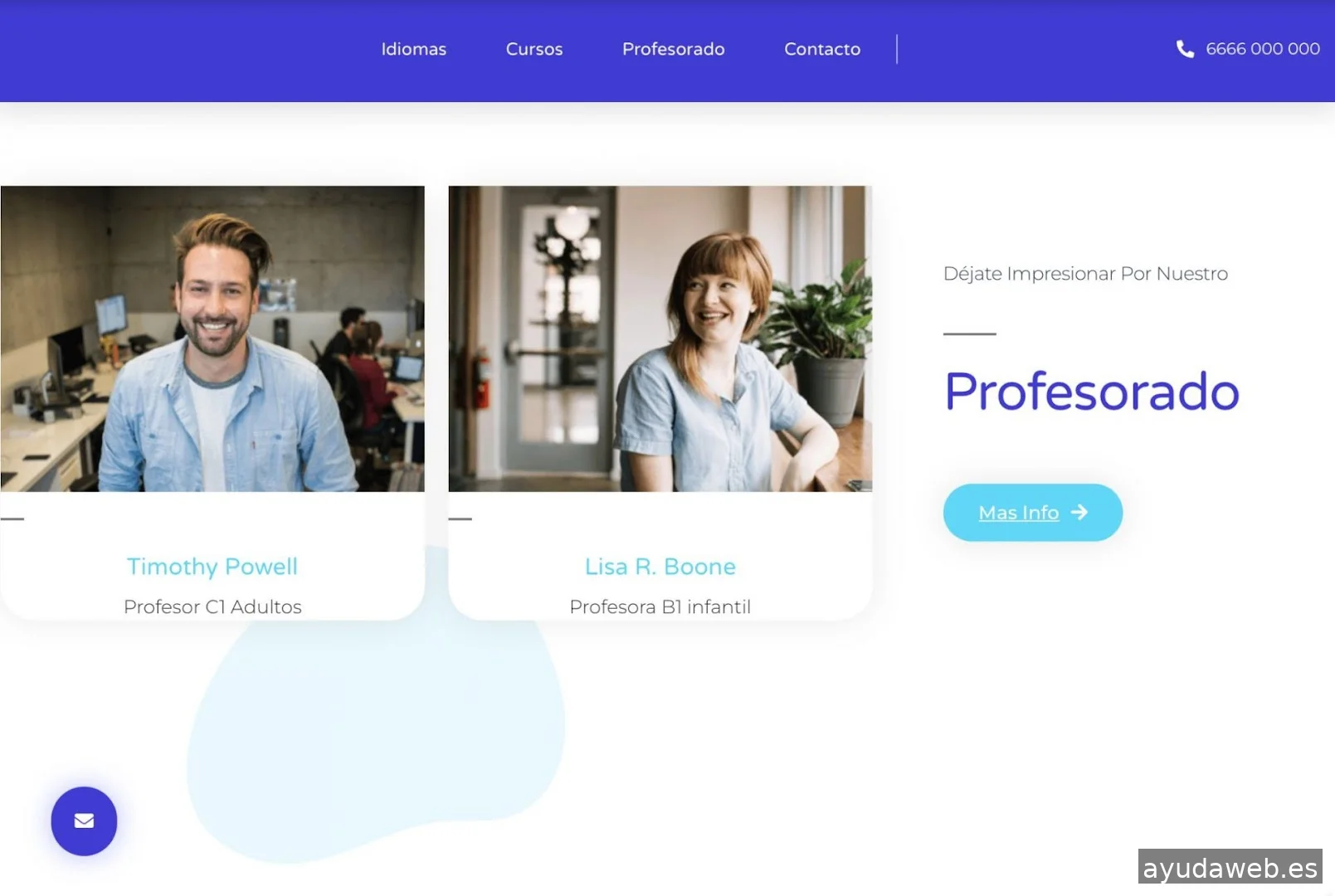
Task: Open the Idiomas menu item
Action: tap(413, 49)
